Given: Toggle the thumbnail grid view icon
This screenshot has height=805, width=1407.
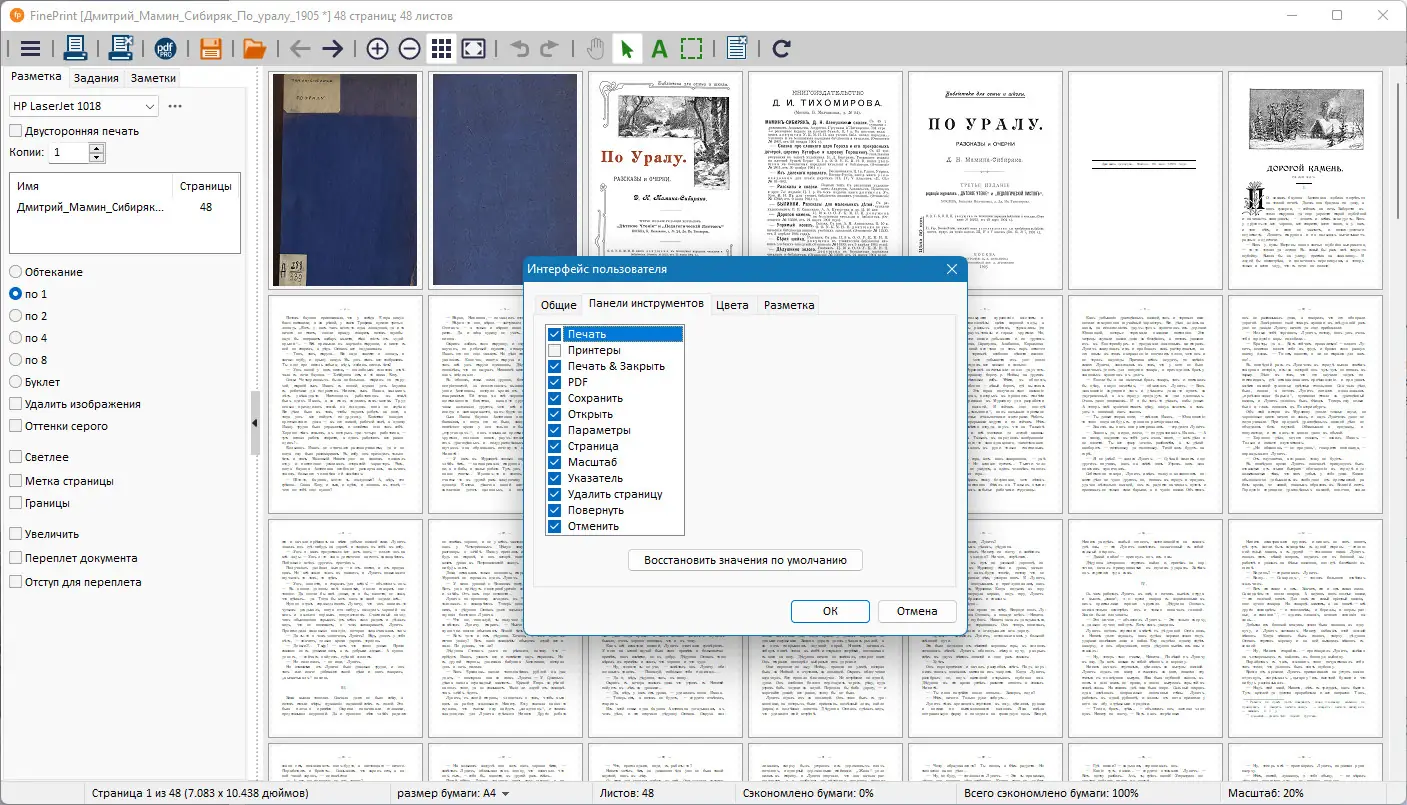Looking at the screenshot, I should [441, 48].
